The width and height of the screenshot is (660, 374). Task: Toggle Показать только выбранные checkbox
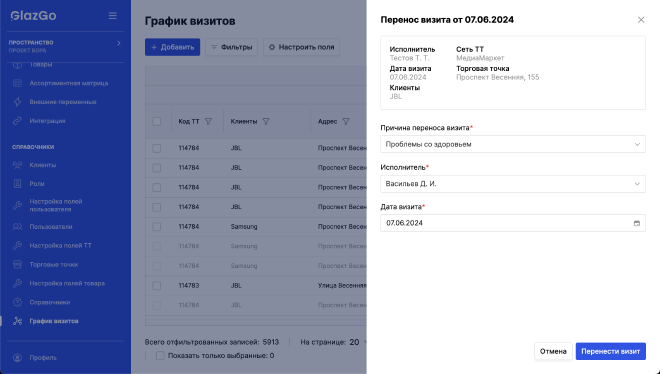click(x=160, y=355)
